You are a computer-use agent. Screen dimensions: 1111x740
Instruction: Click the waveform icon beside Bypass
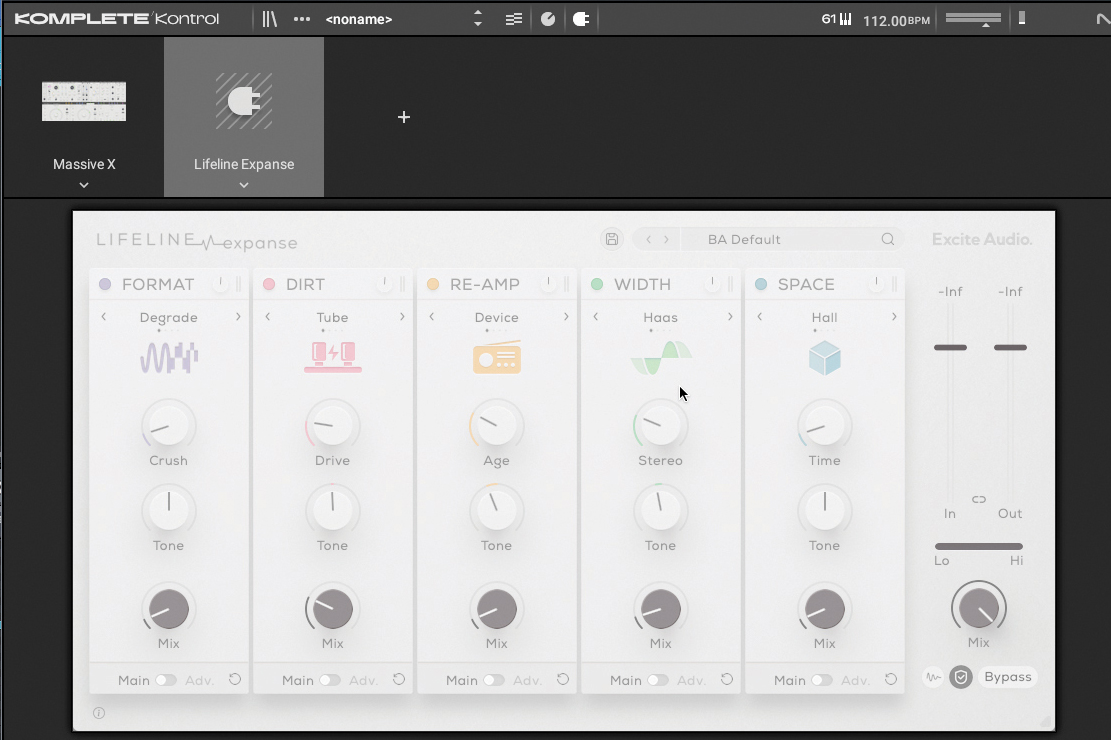click(x=934, y=678)
